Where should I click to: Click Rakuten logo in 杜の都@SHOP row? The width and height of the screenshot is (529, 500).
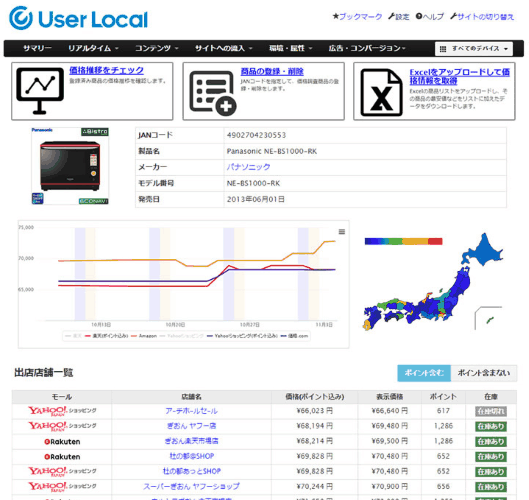[62, 456]
